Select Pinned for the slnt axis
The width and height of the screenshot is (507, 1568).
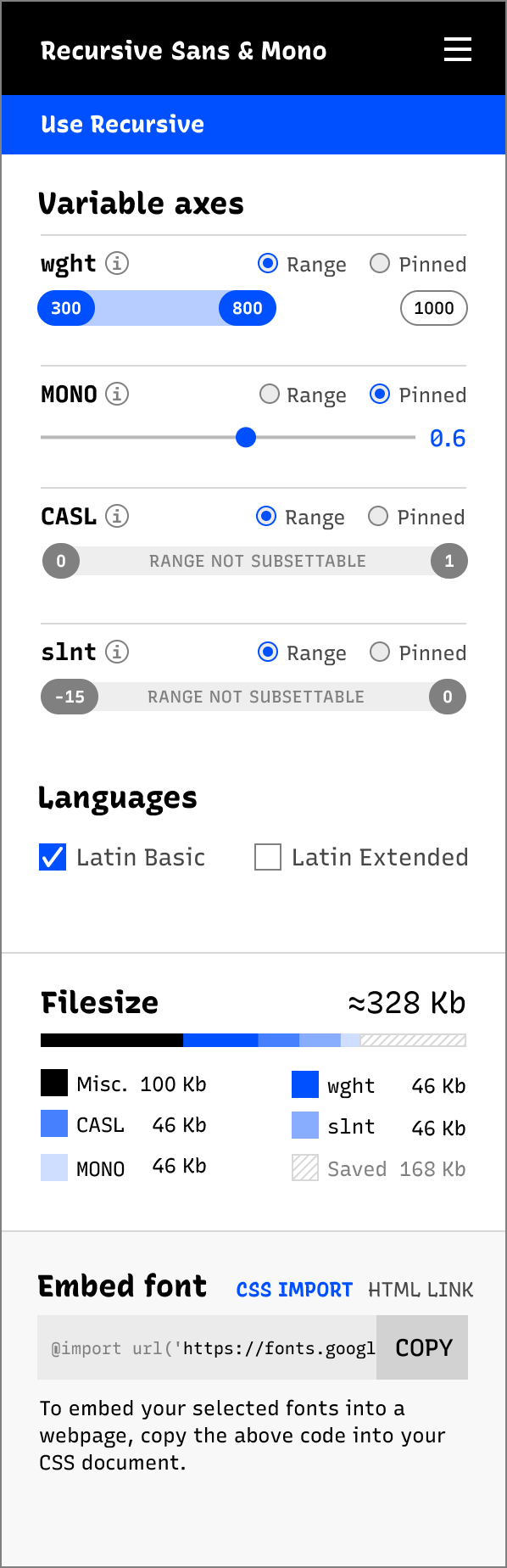380,652
